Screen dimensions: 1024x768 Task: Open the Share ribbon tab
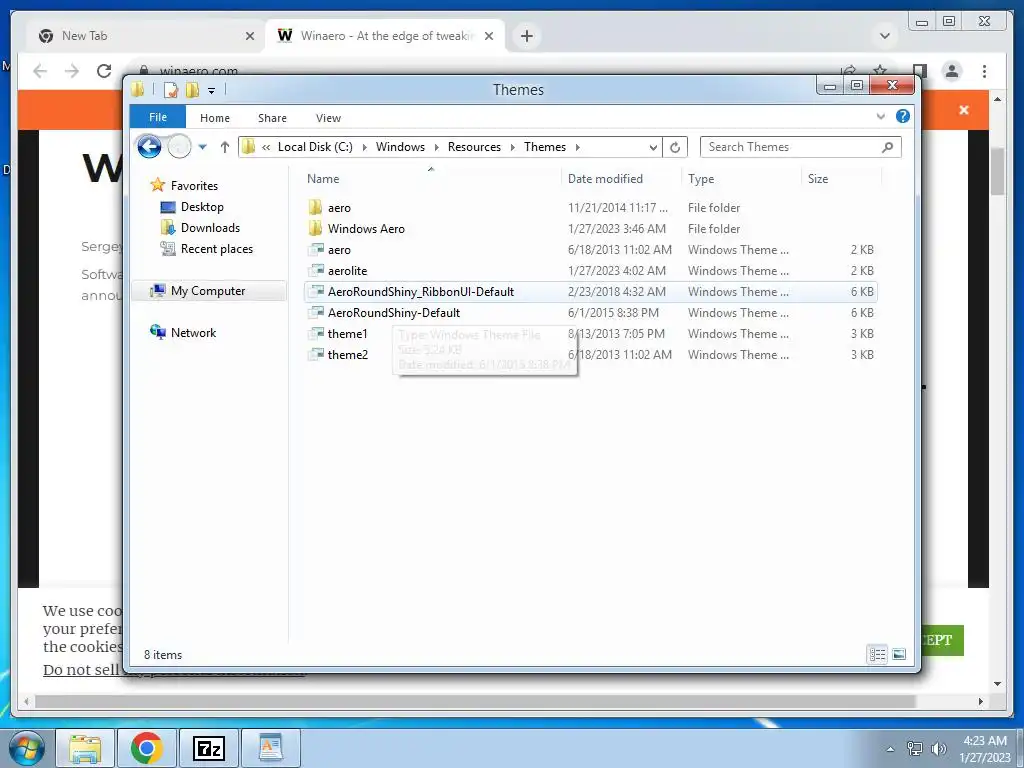(x=272, y=118)
